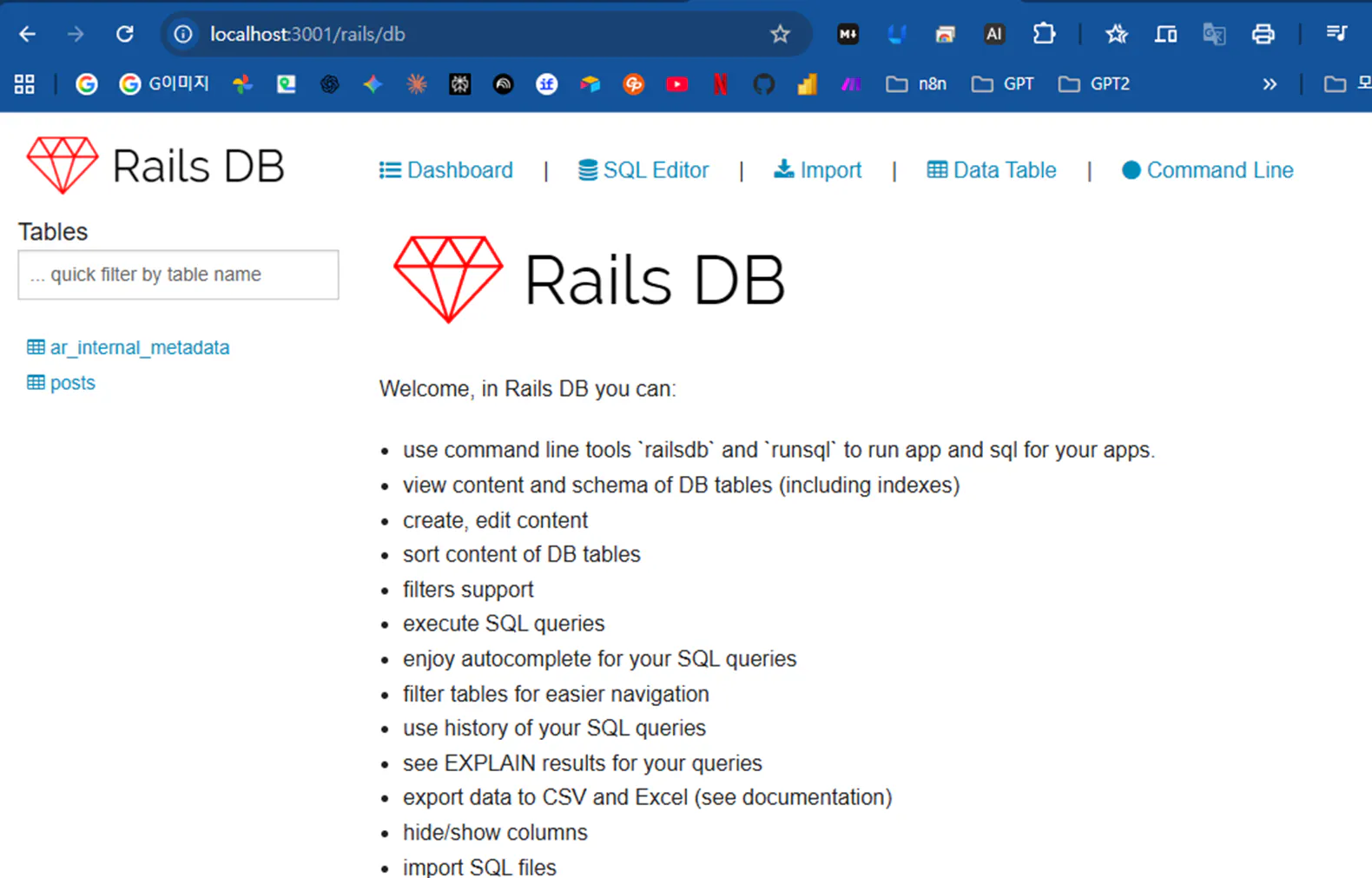Open the all-bookmarks folder at far right

pos(1346,84)
